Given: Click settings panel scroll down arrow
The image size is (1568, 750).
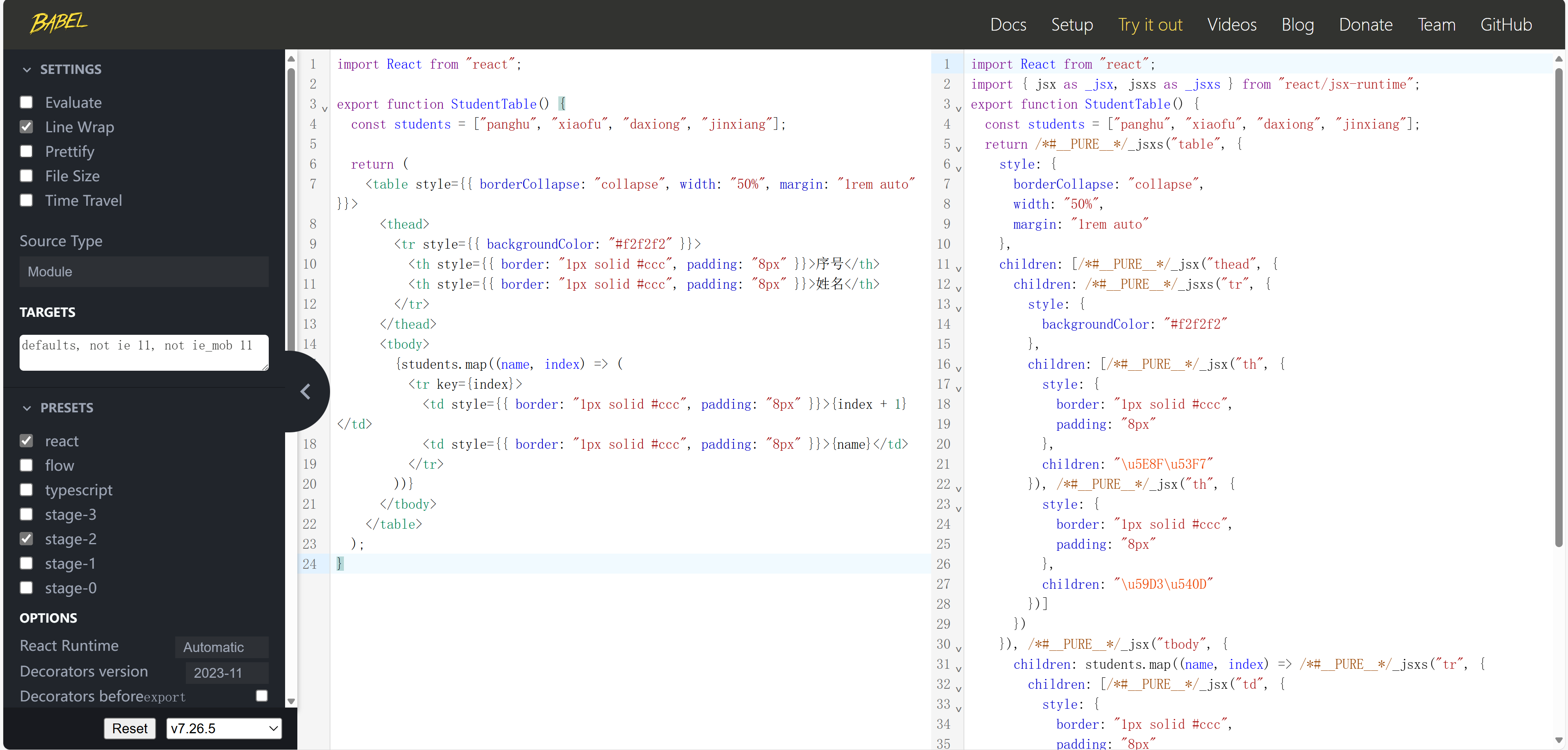Looking at the screenshot, I should click(291, 701).
